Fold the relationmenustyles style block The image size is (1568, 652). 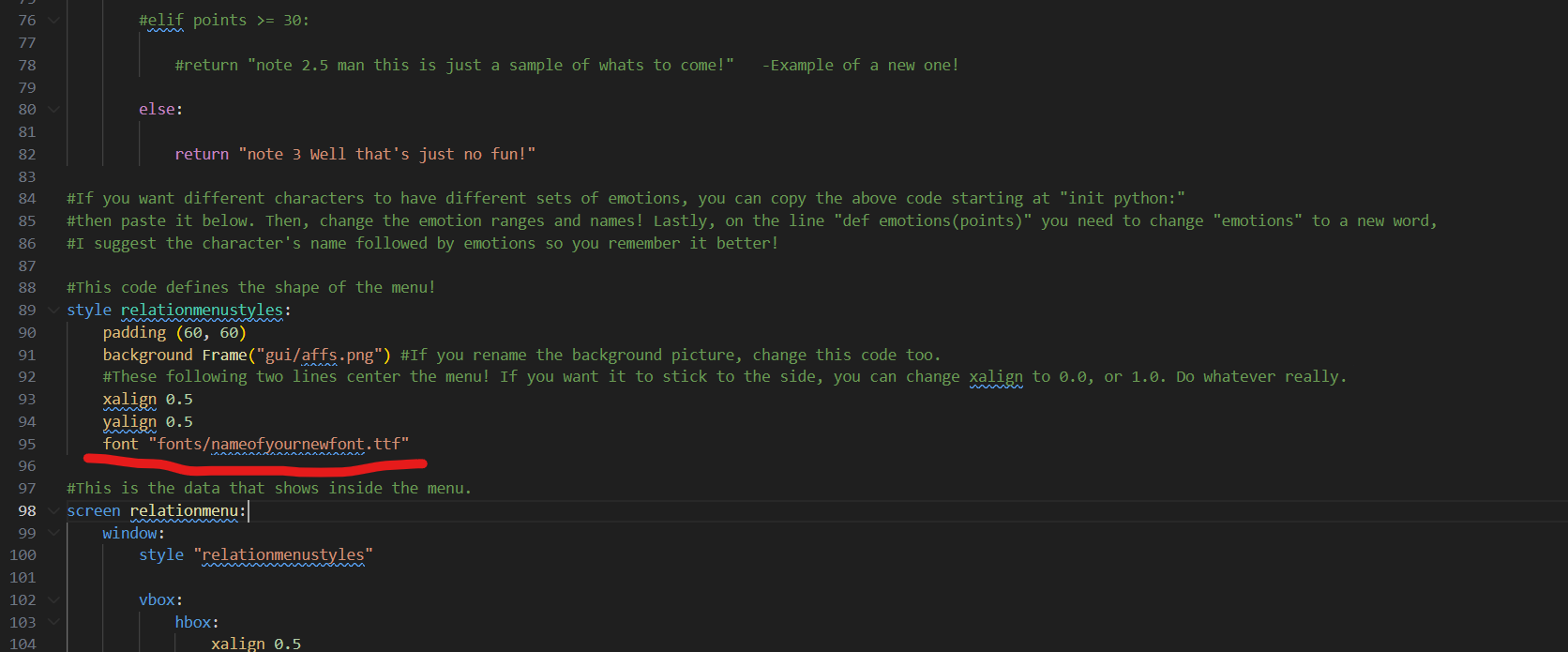click(x=53, y=310)
